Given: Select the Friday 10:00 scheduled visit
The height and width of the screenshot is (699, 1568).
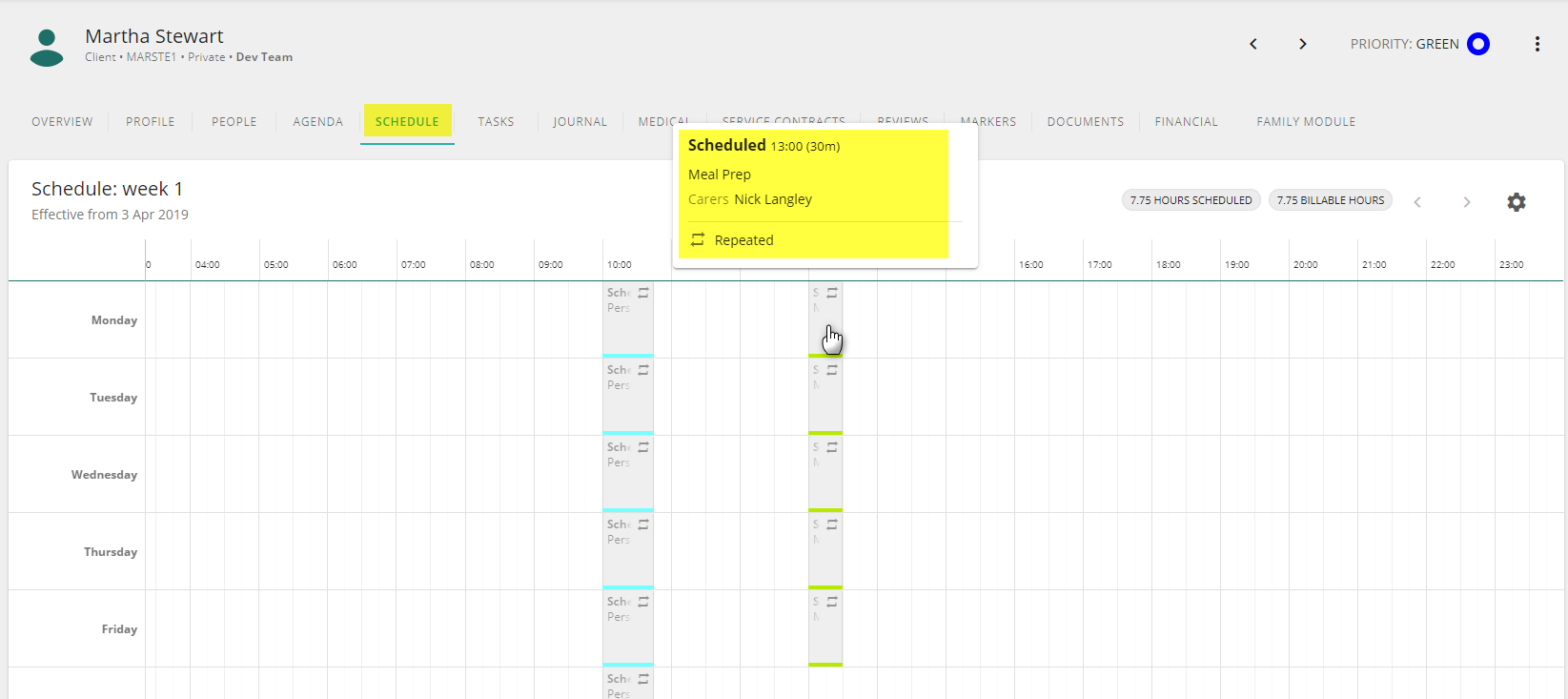Looking at the screenshot, I should coord(628,627).
